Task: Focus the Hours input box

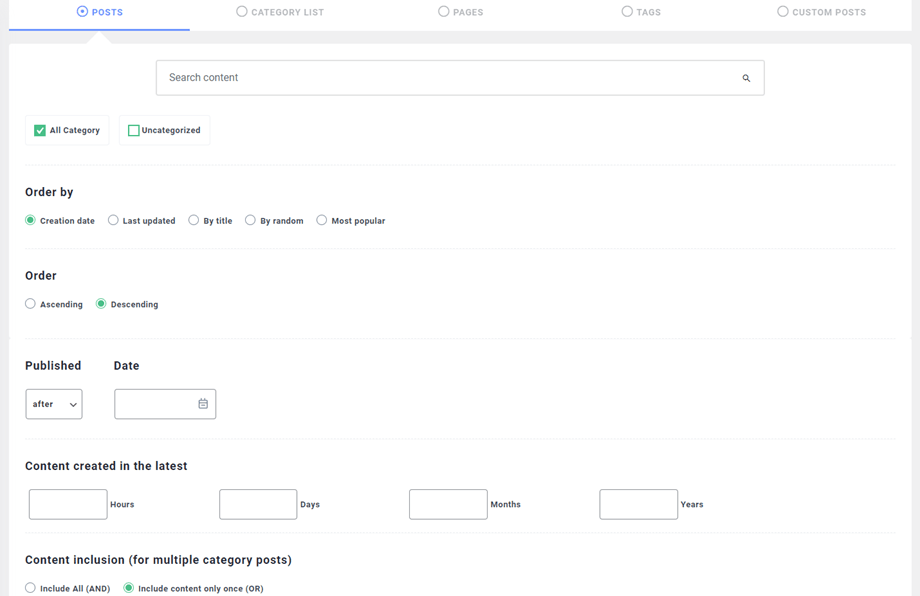Action: 68,505
